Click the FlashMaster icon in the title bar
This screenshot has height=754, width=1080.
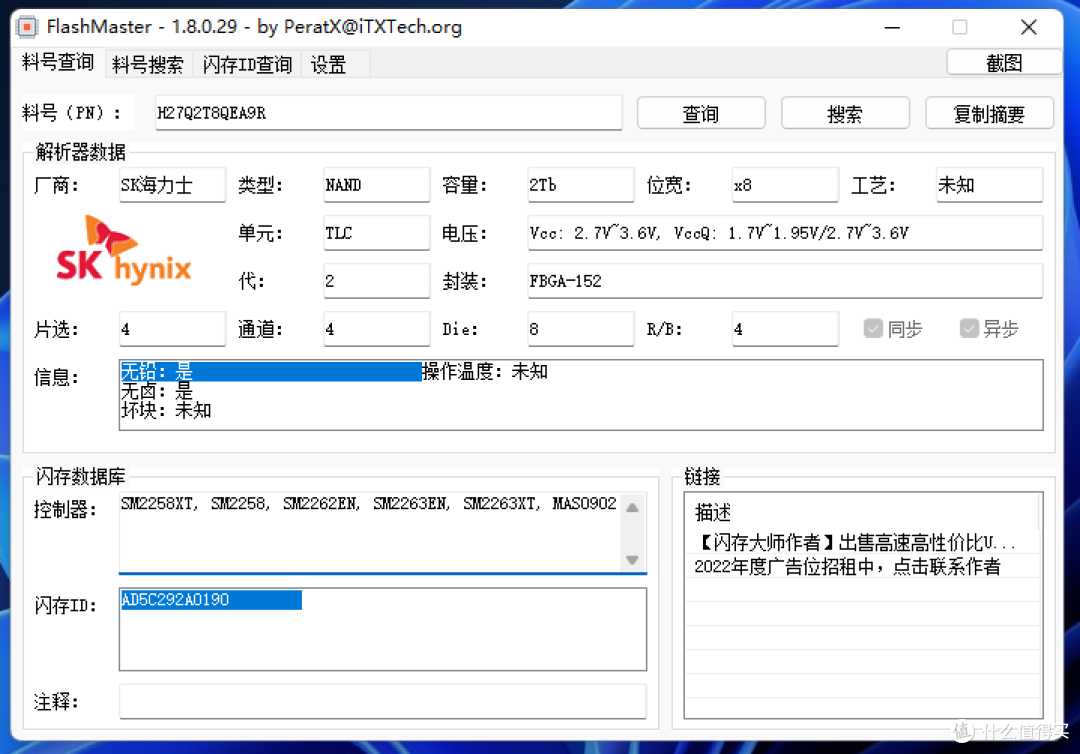26,26
